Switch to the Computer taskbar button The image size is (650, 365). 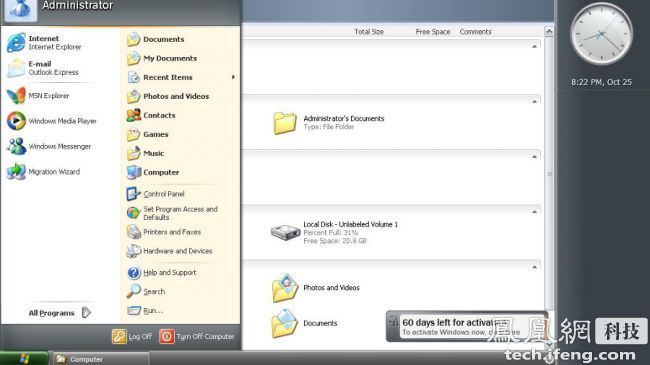click(101, 359)
